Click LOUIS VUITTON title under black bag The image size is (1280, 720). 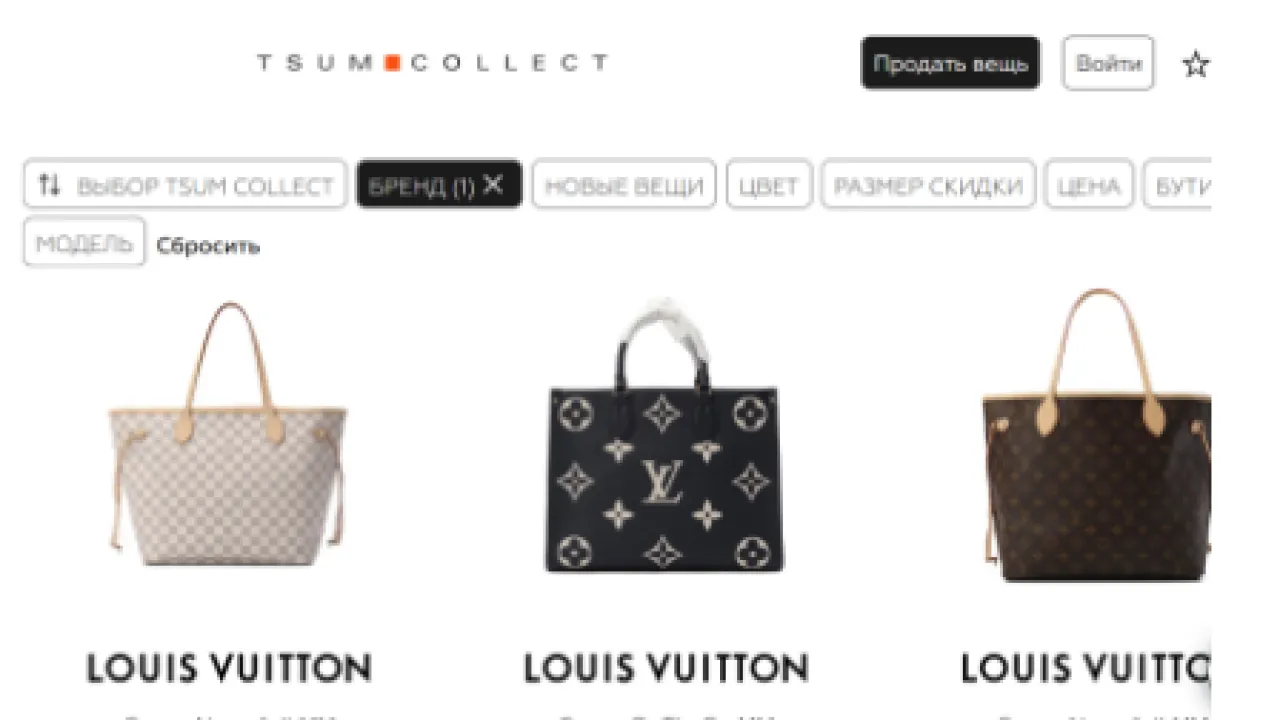click(x=666, y=668)
